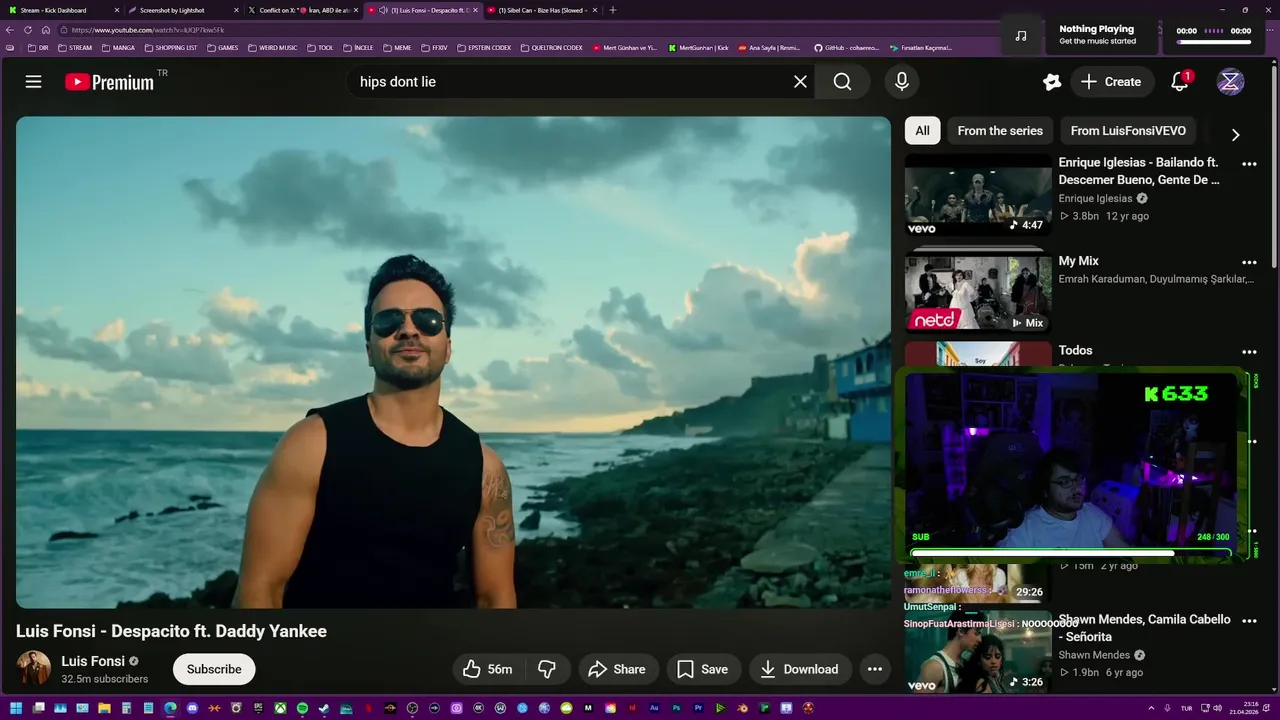Save the video to a playlist
The height and width of the screenshot is (720, 1280).
point(703,669)
